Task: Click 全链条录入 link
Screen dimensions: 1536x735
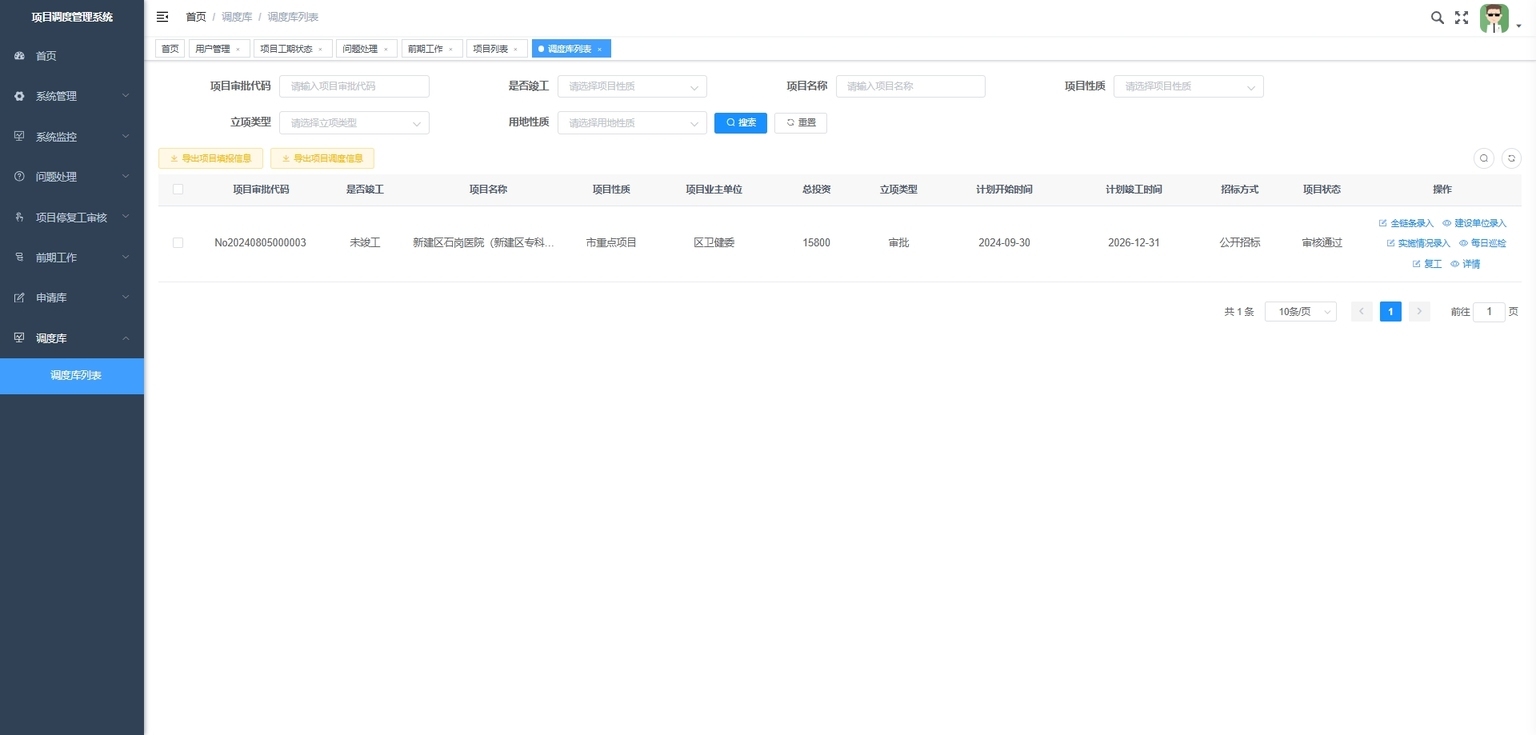Action: [1406, 223]
